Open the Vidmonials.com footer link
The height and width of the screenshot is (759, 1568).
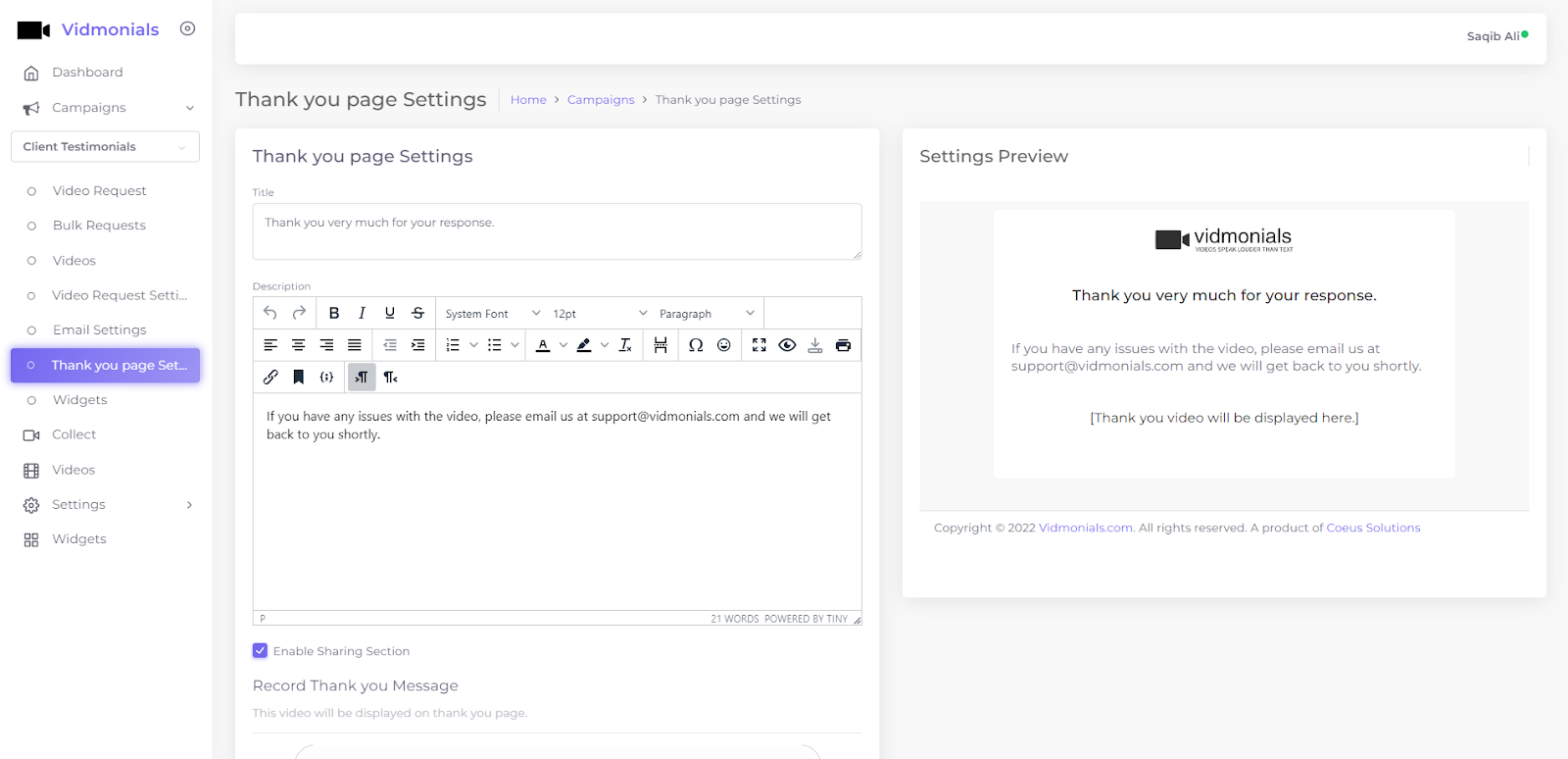click(x=1086, y=528)
